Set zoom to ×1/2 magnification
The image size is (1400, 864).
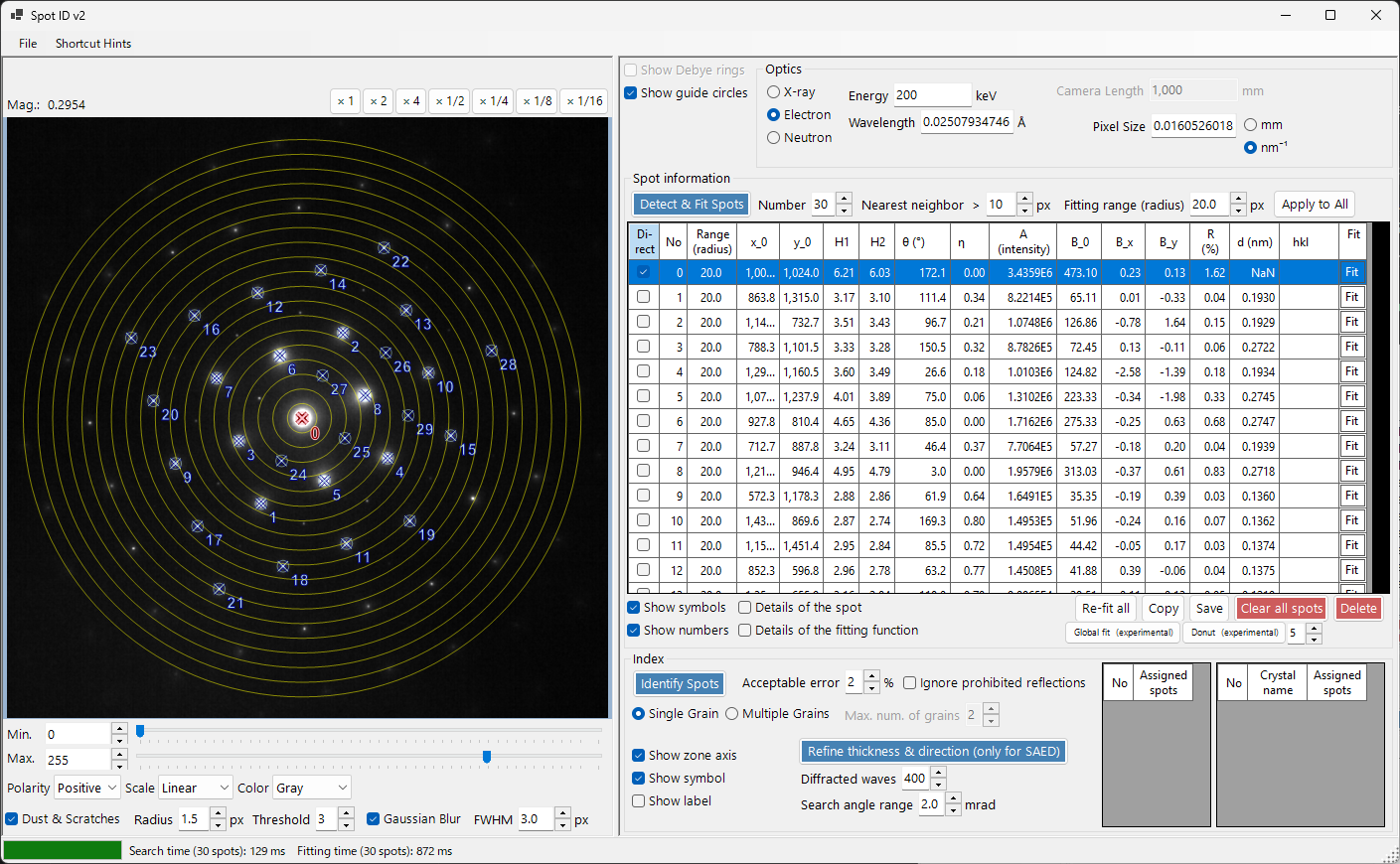click(x=449, y=101)
